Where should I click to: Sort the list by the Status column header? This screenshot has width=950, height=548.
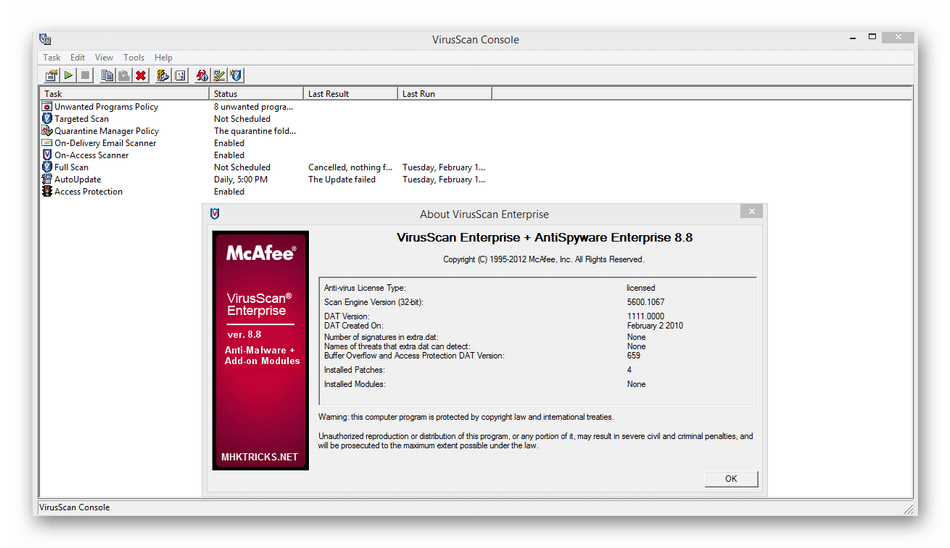(256, 93)
